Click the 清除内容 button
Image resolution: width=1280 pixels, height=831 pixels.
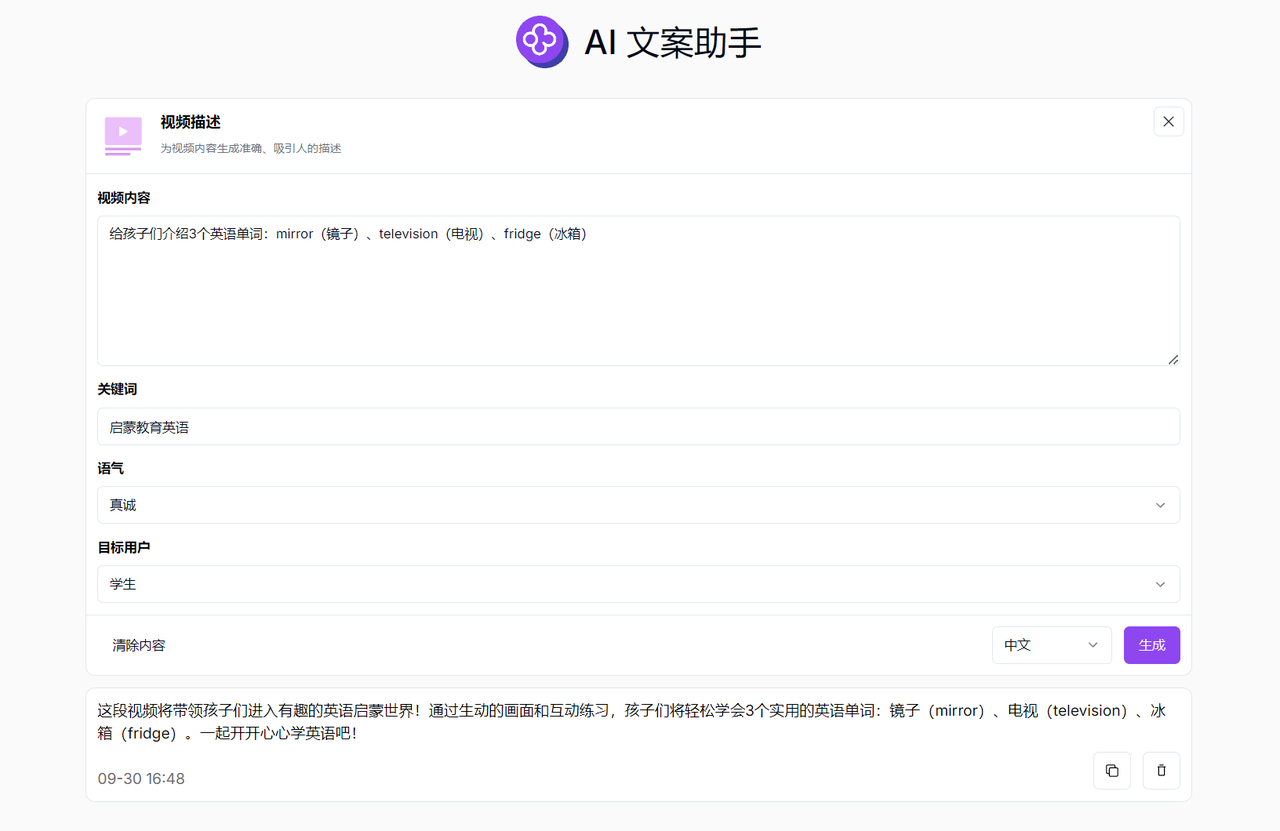pyautogui.click(x=139, y=645)
